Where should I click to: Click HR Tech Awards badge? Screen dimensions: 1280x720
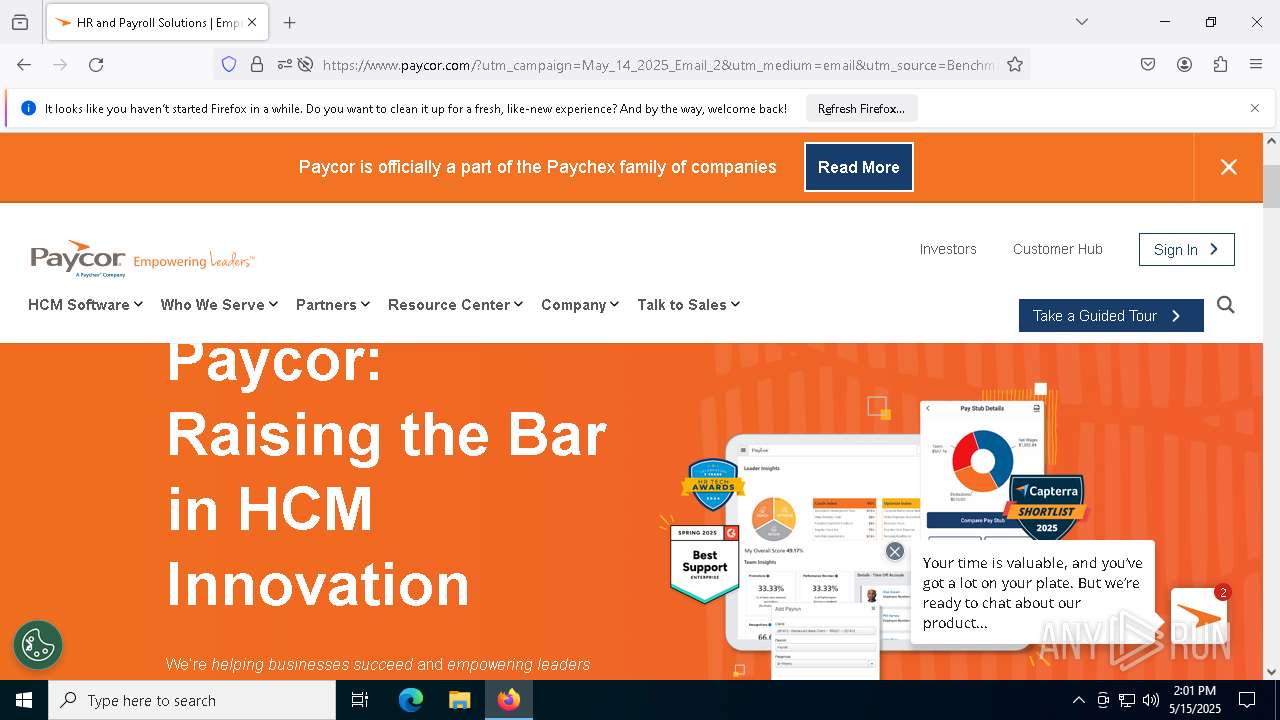713,487
